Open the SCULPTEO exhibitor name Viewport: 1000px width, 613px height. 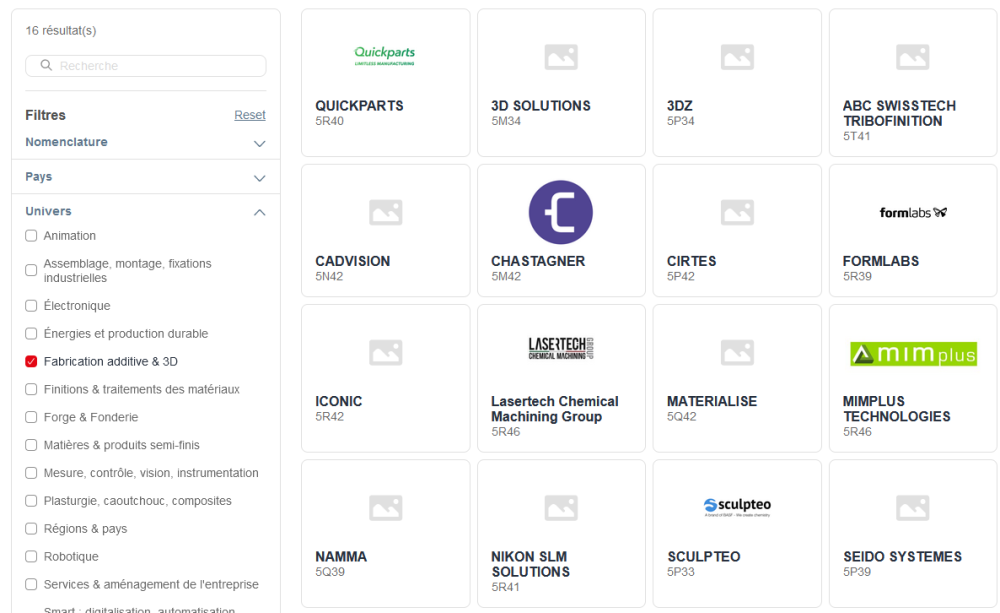(703, 556)
